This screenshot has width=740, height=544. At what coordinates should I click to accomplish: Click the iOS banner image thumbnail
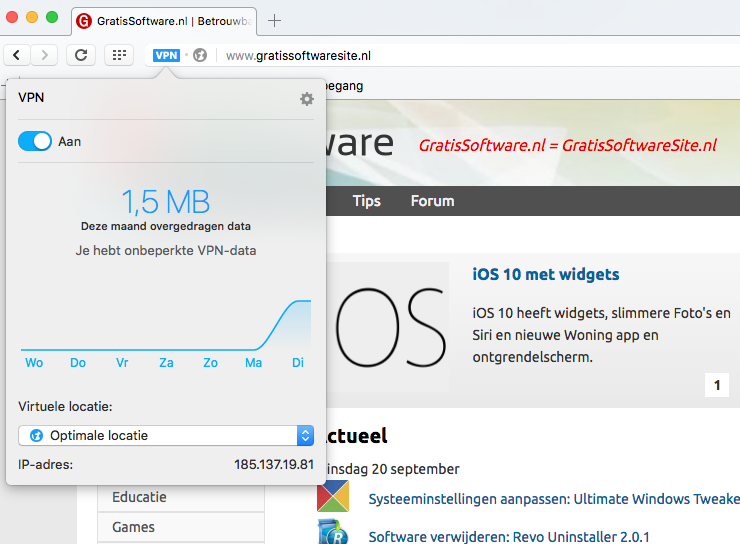(389, 328)
